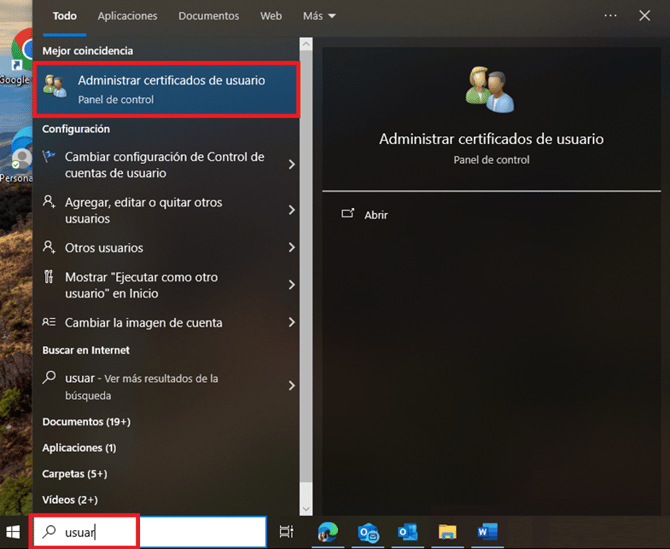Image resolution: width=670 pixels, height=549 pixels.
Task: Open the Edge Personal desktop shortcut
Action: [19, 156]
